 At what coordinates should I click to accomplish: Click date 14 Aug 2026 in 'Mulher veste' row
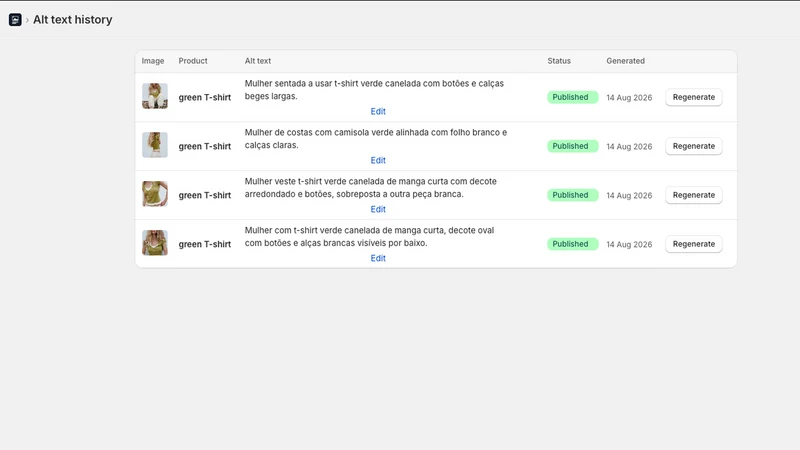629,195
